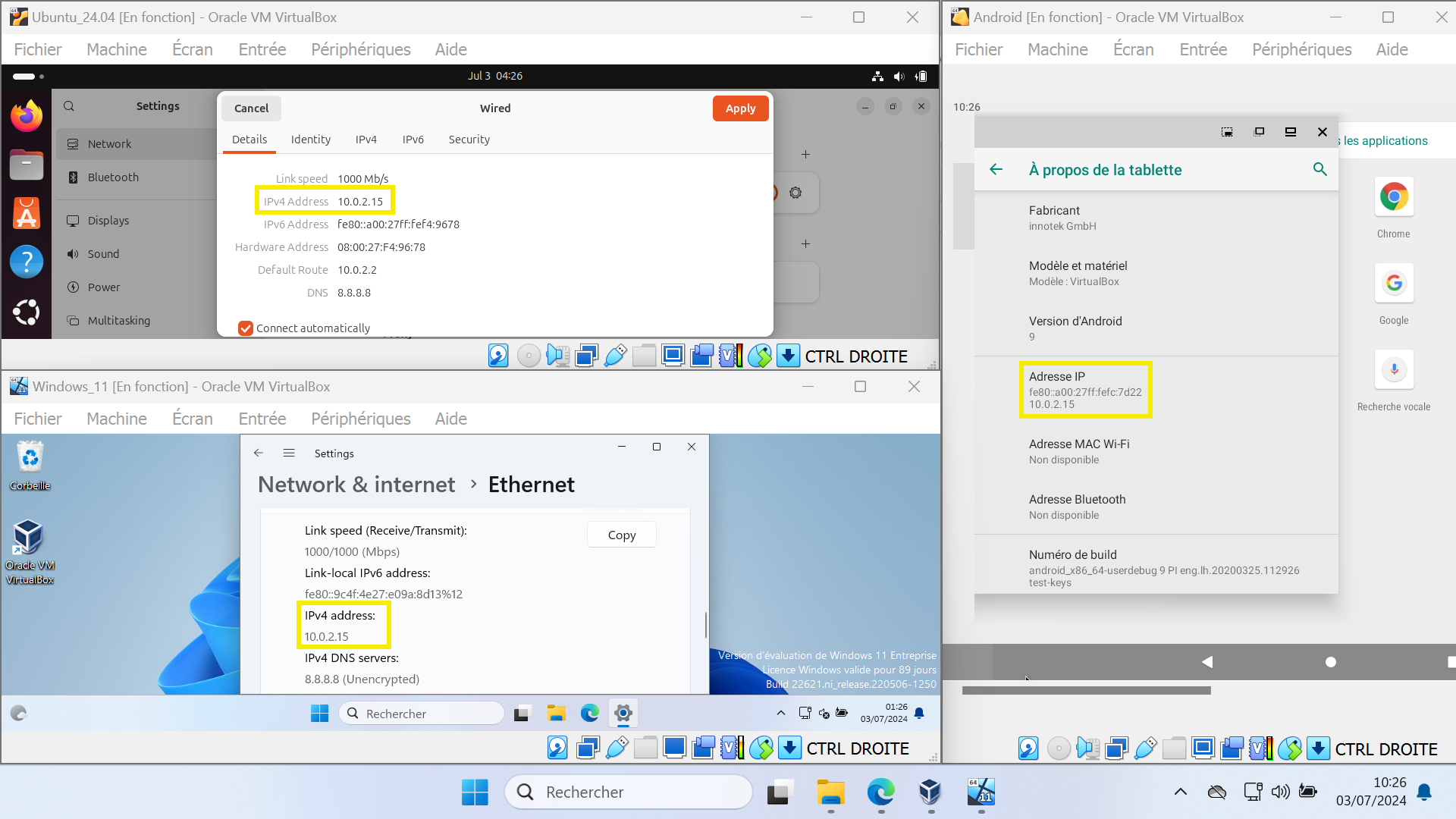Show hidden icons chevron on host taskbar
Screen dimensions: 1456x819
click(1180, 792)
